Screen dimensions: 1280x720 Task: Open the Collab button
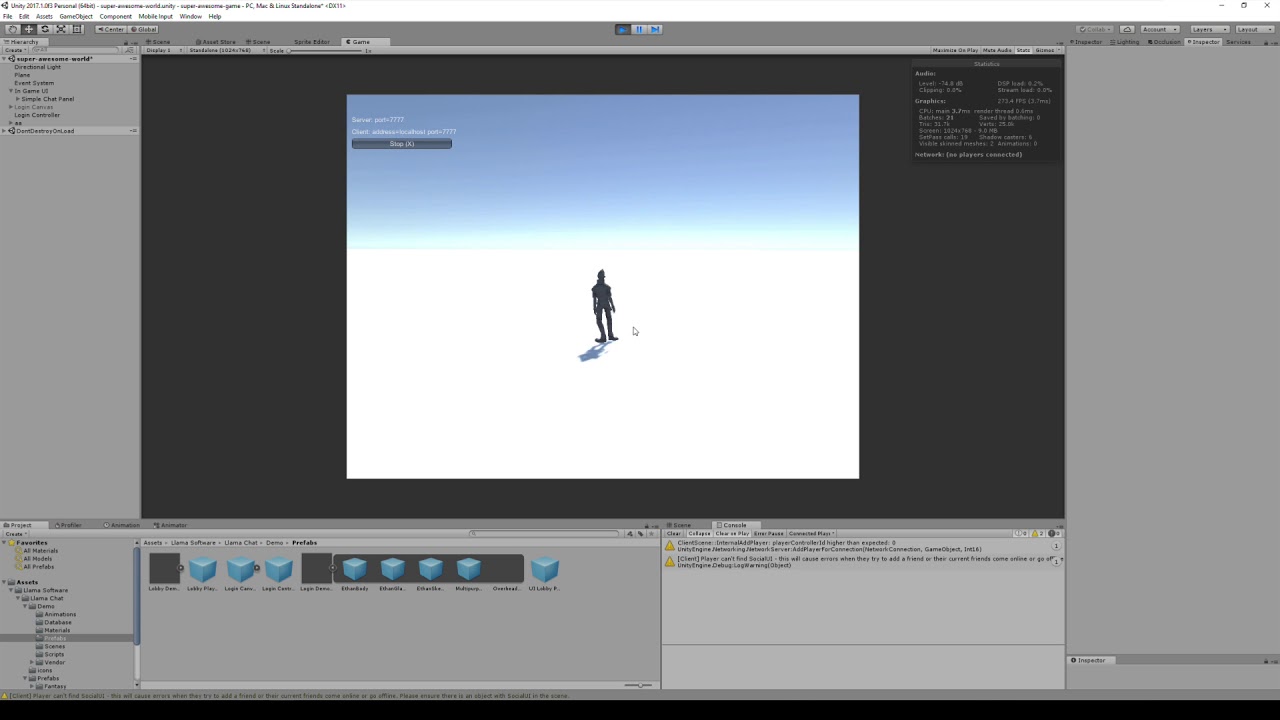(1097, 29)
